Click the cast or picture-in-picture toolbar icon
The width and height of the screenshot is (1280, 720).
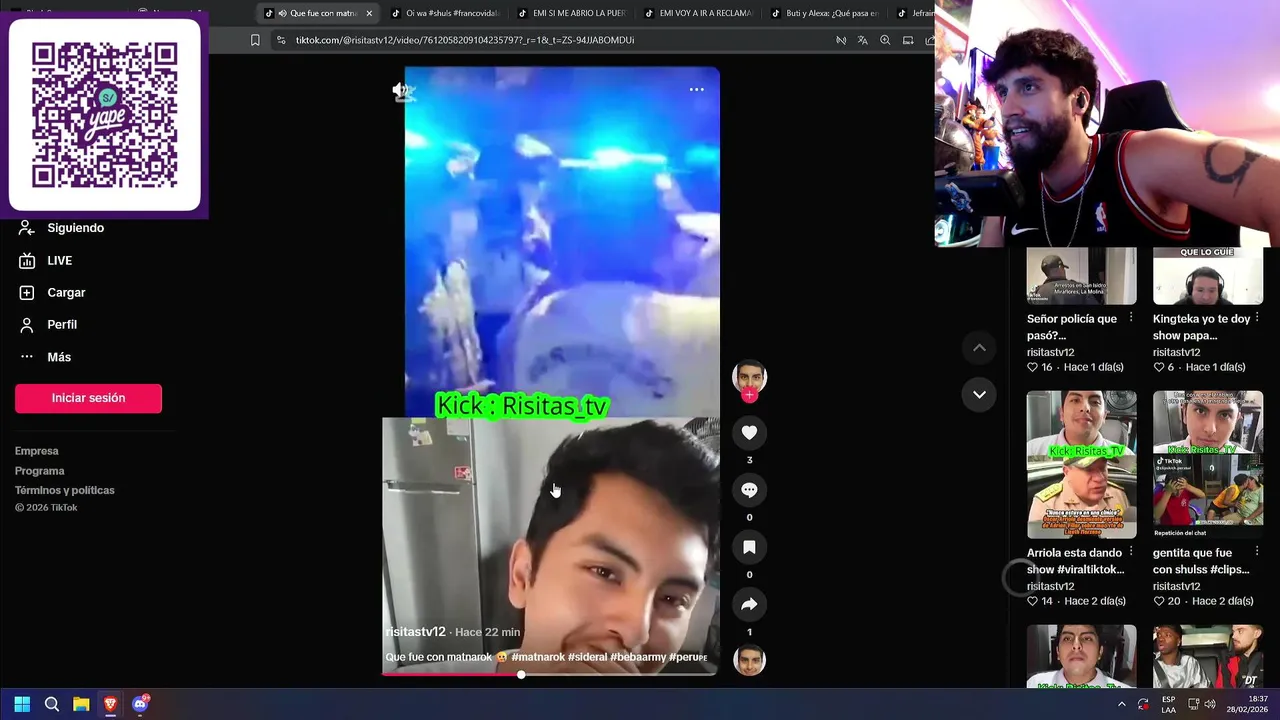coord(908,40)
